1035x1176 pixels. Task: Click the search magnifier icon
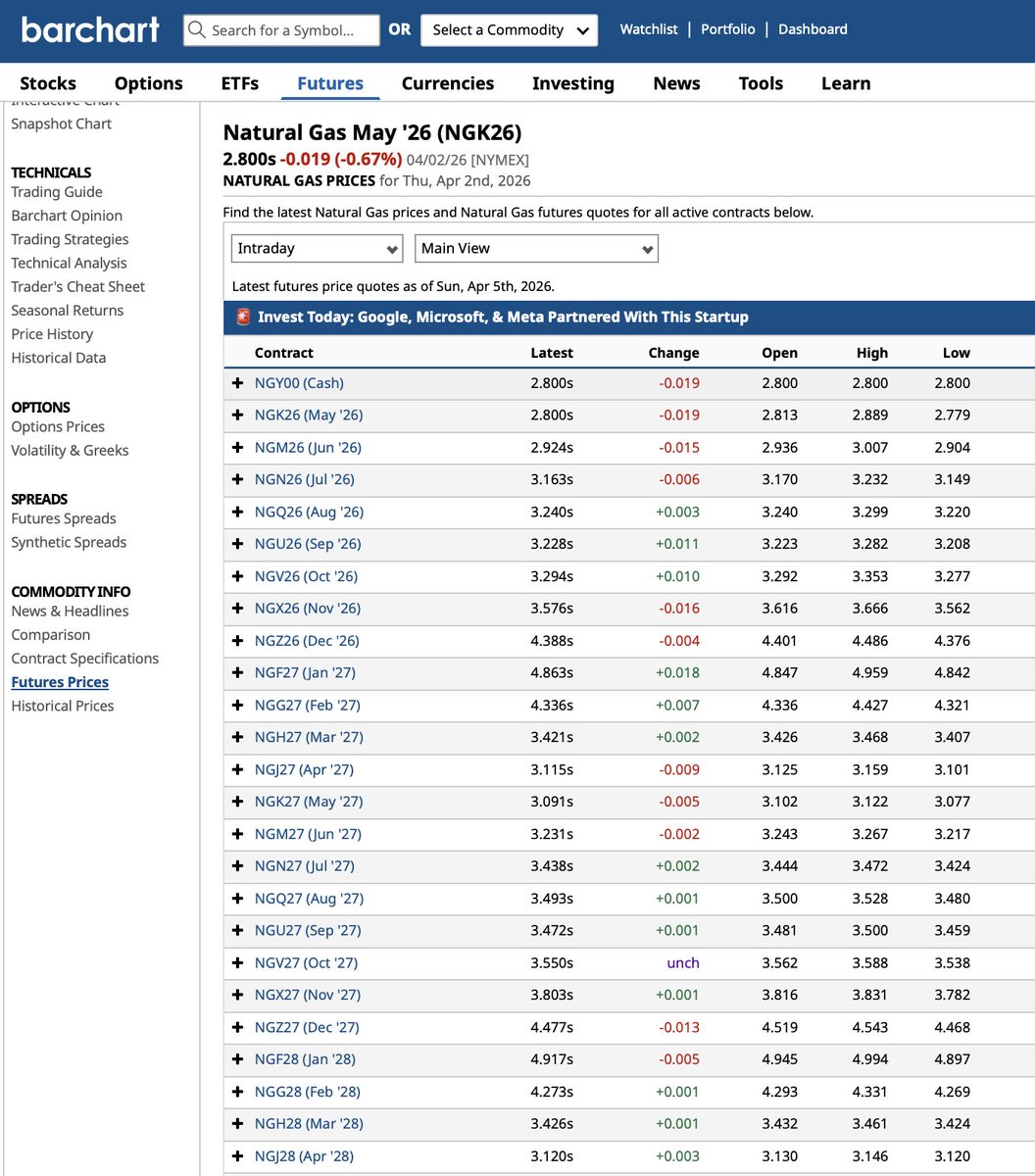(197, 30)
